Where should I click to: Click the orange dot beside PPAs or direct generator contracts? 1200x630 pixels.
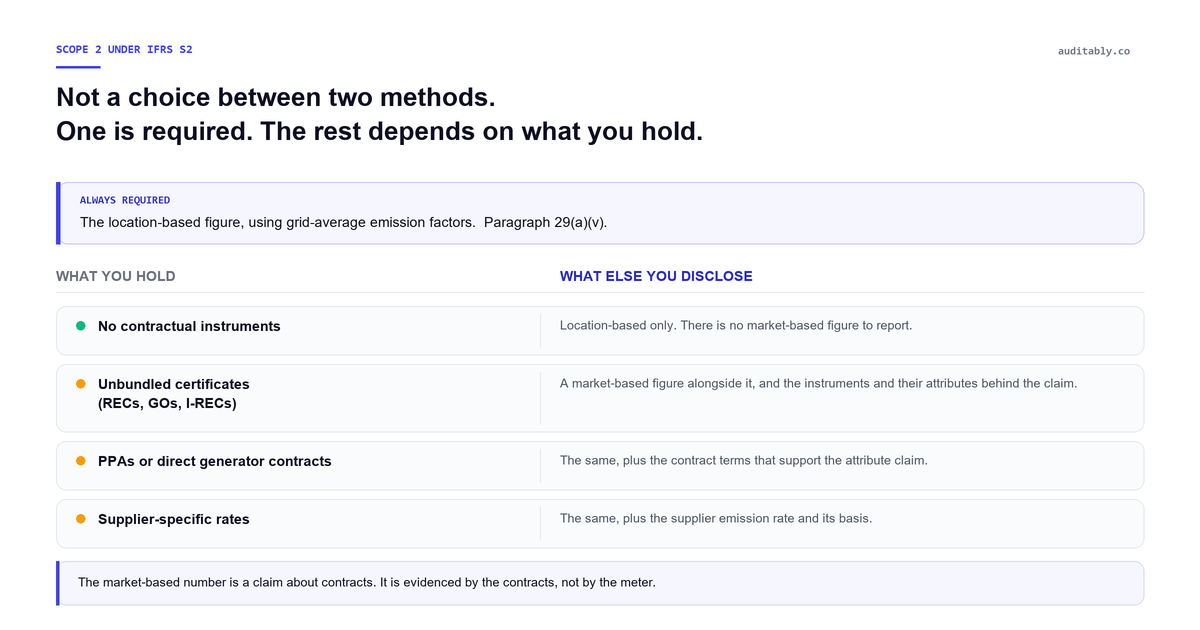pyautogui.click(x=81, y=461)
